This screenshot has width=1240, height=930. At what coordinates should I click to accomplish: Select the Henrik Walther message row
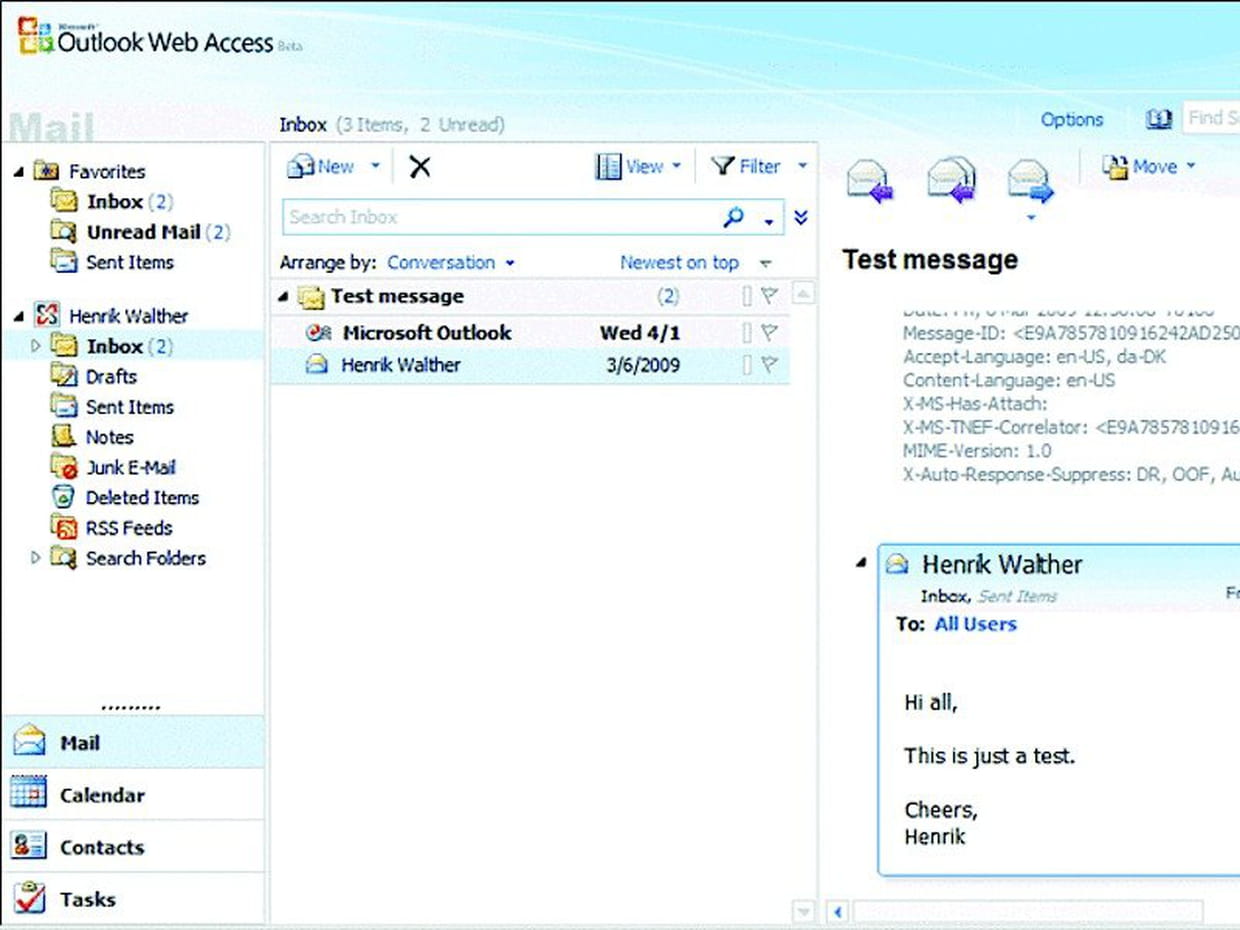coord(530,365)
